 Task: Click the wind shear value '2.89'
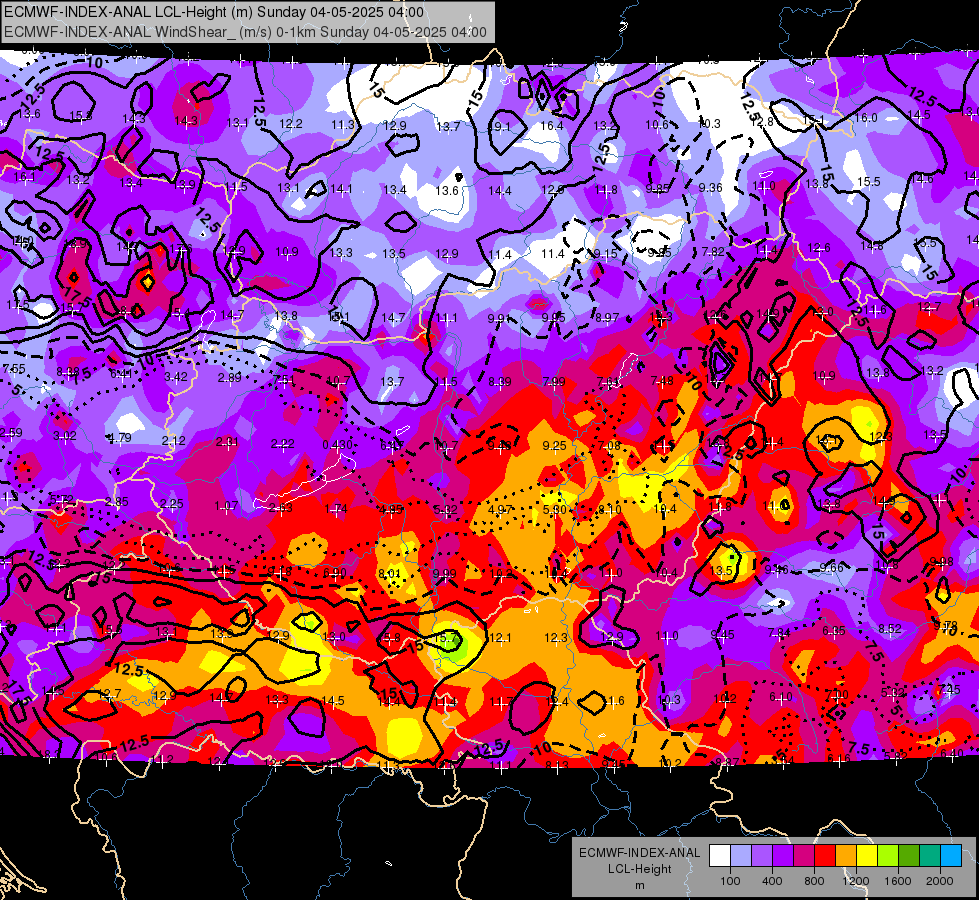(229, 378)
